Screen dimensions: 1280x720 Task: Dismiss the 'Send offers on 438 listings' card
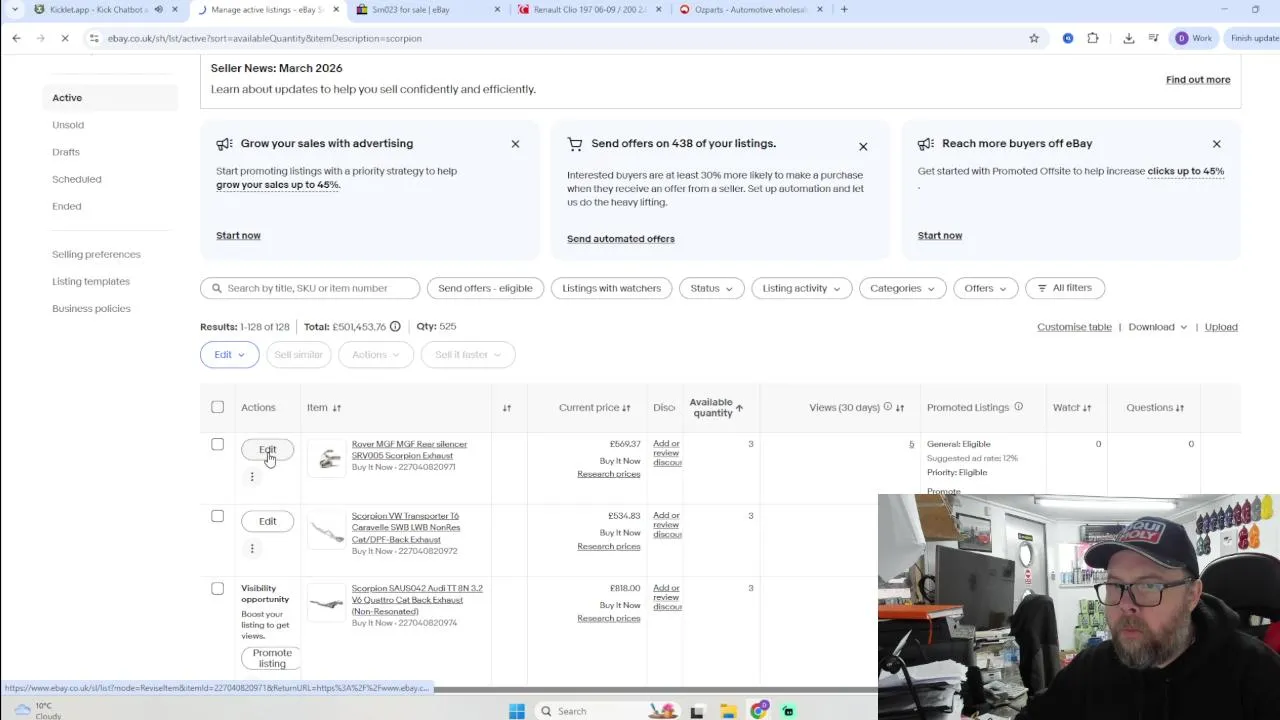863,147
